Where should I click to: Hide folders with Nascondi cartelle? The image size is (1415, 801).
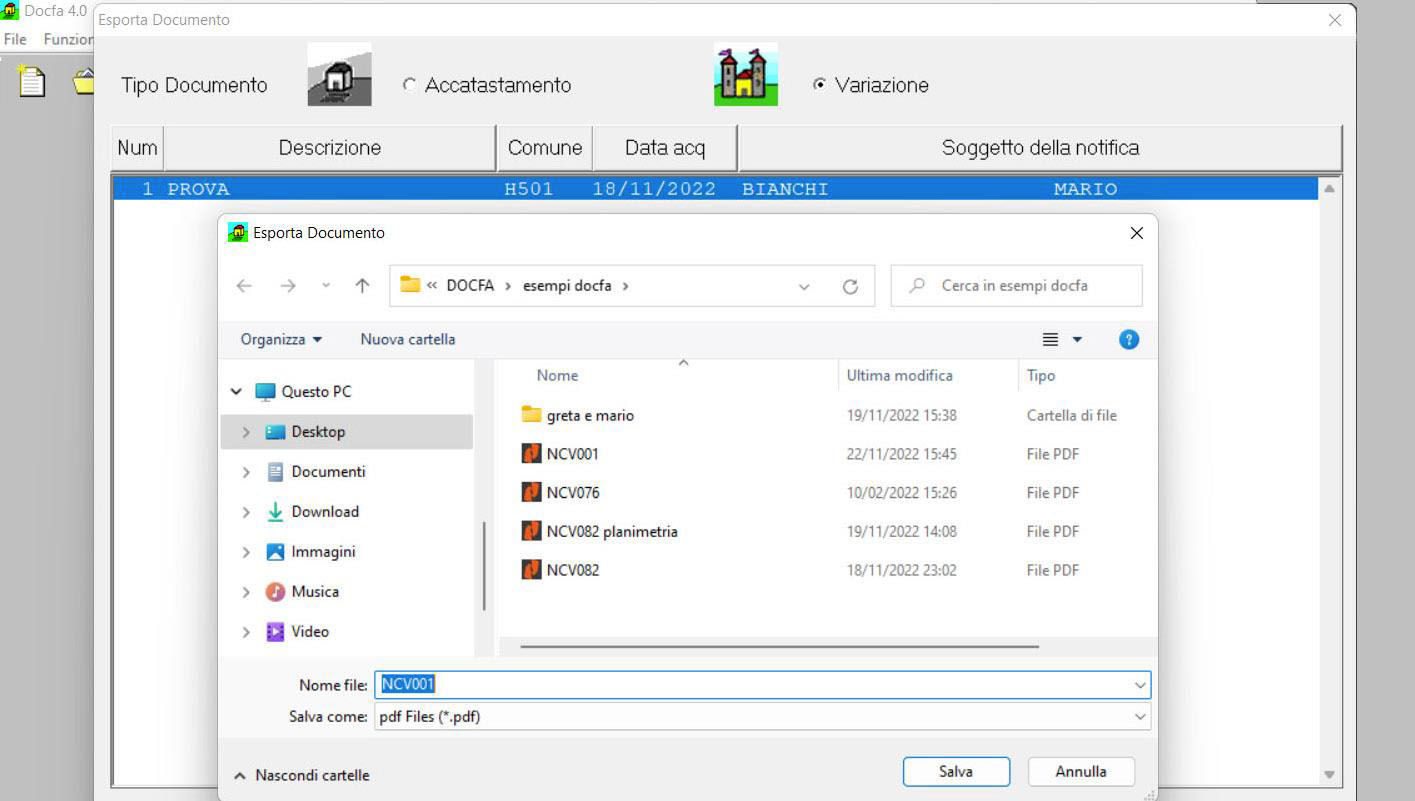point(301,775)
